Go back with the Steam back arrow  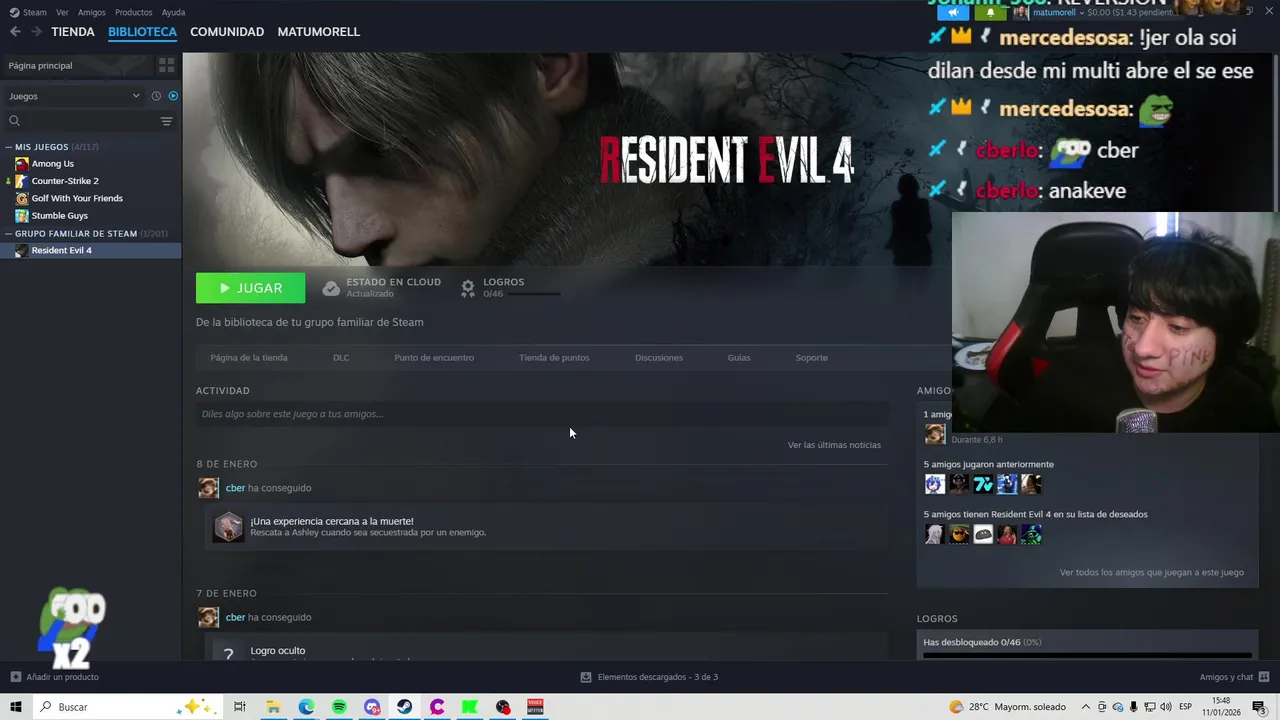[15, 32]
